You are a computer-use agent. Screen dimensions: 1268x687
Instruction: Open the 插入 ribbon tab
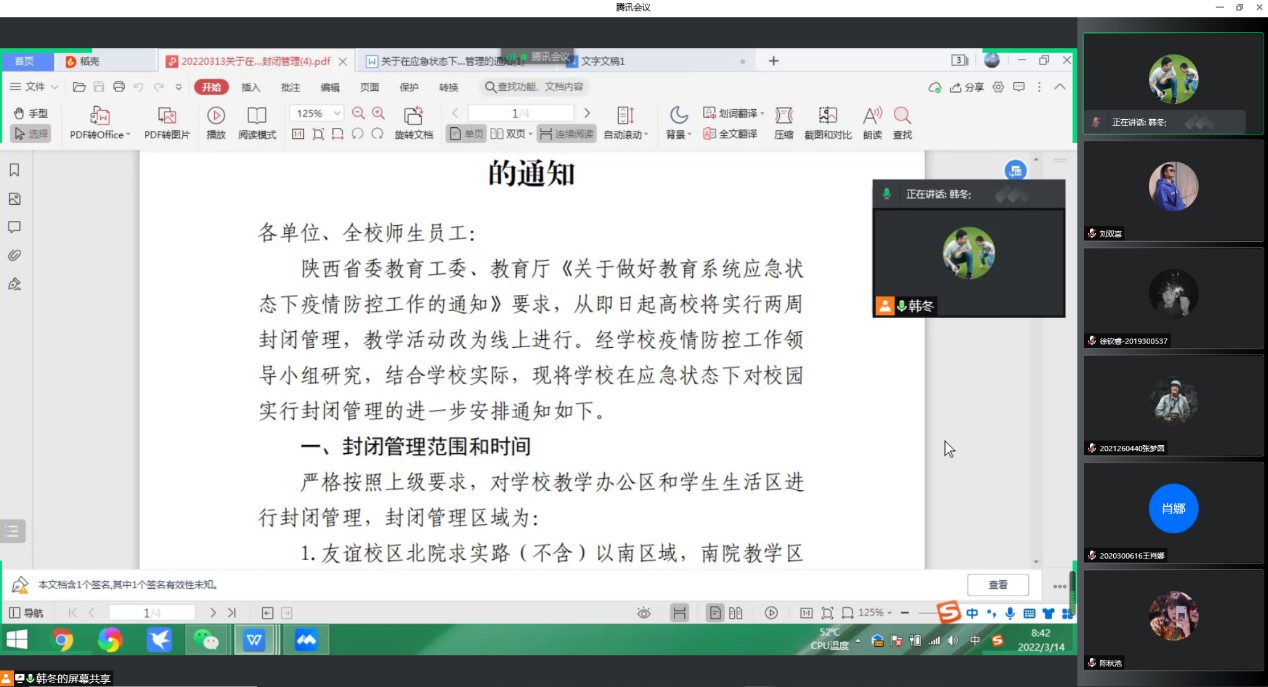pyautogui.click(x=250, y=87)
